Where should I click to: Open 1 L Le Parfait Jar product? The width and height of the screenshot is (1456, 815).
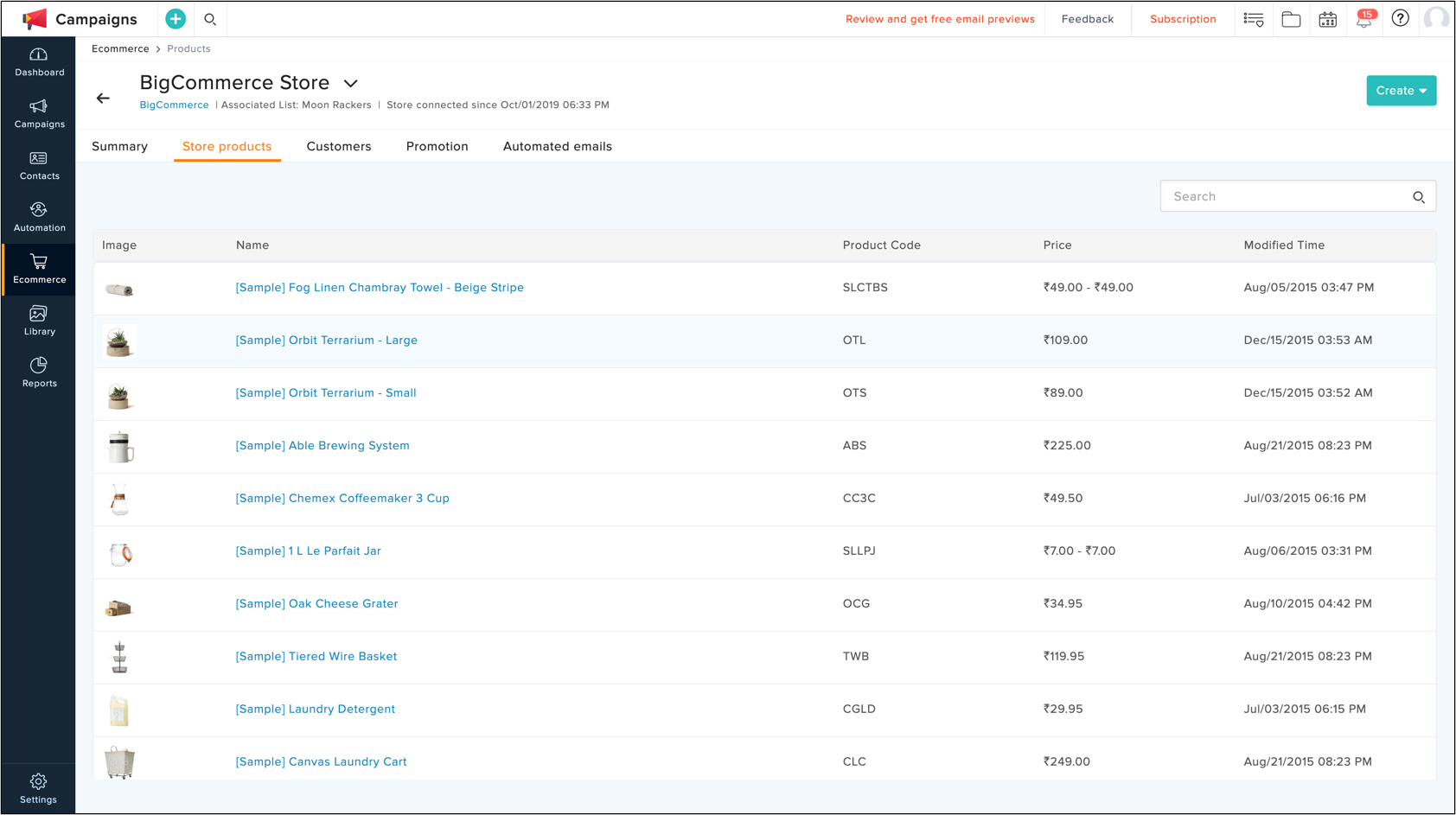point(309,551)
